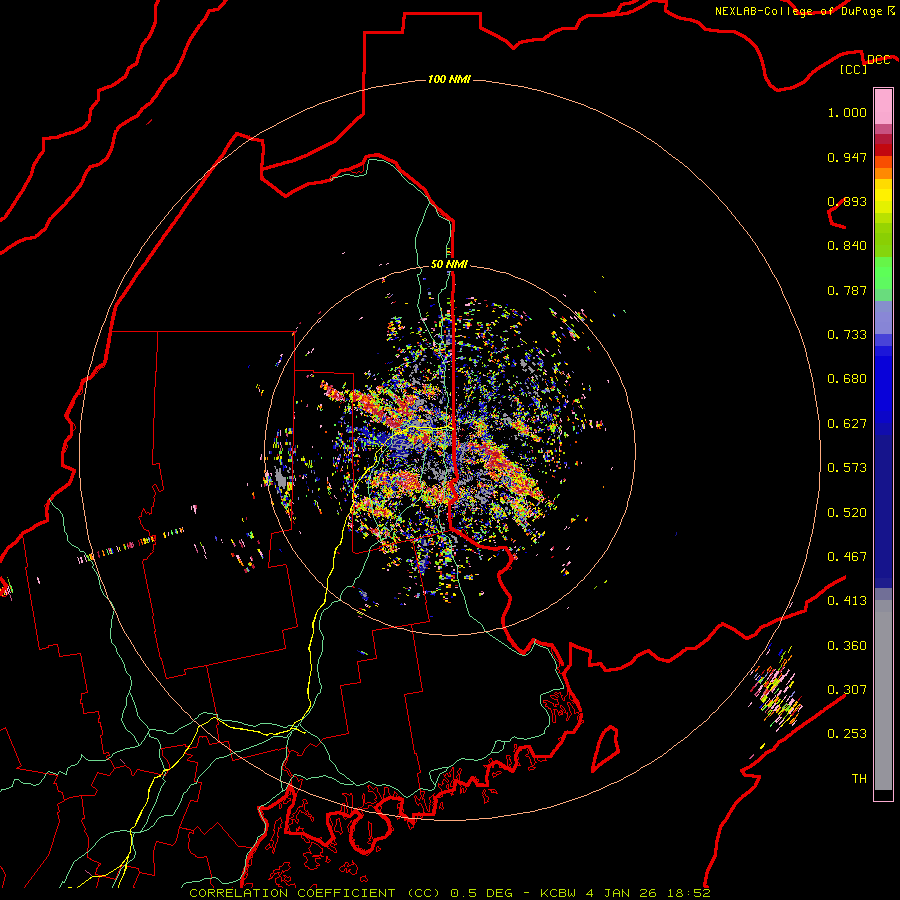
Task: Click the 0.840 scale value
Action: tap(847, 246)
